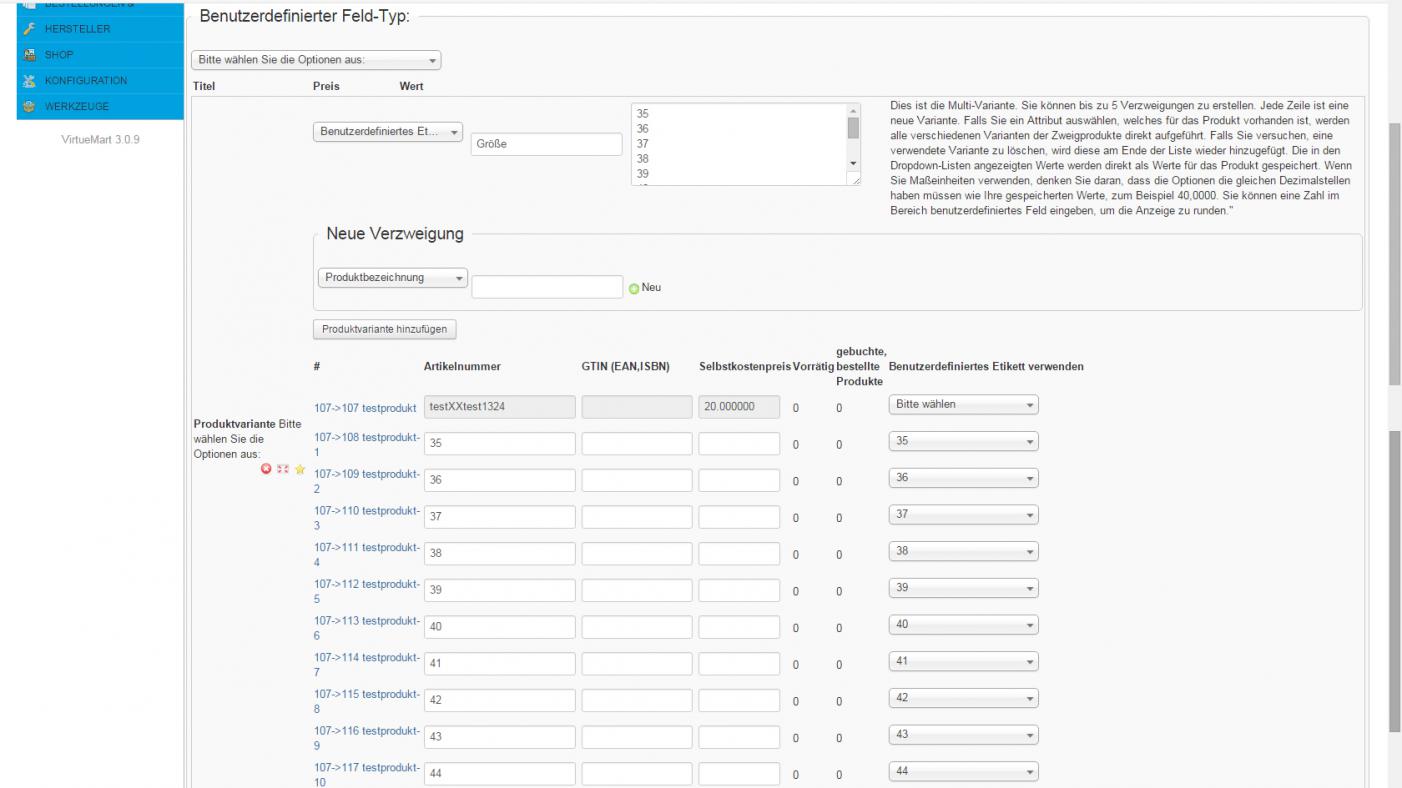
Task: Click the red delete icon beside Produktvariante
Action: [266, 469]
